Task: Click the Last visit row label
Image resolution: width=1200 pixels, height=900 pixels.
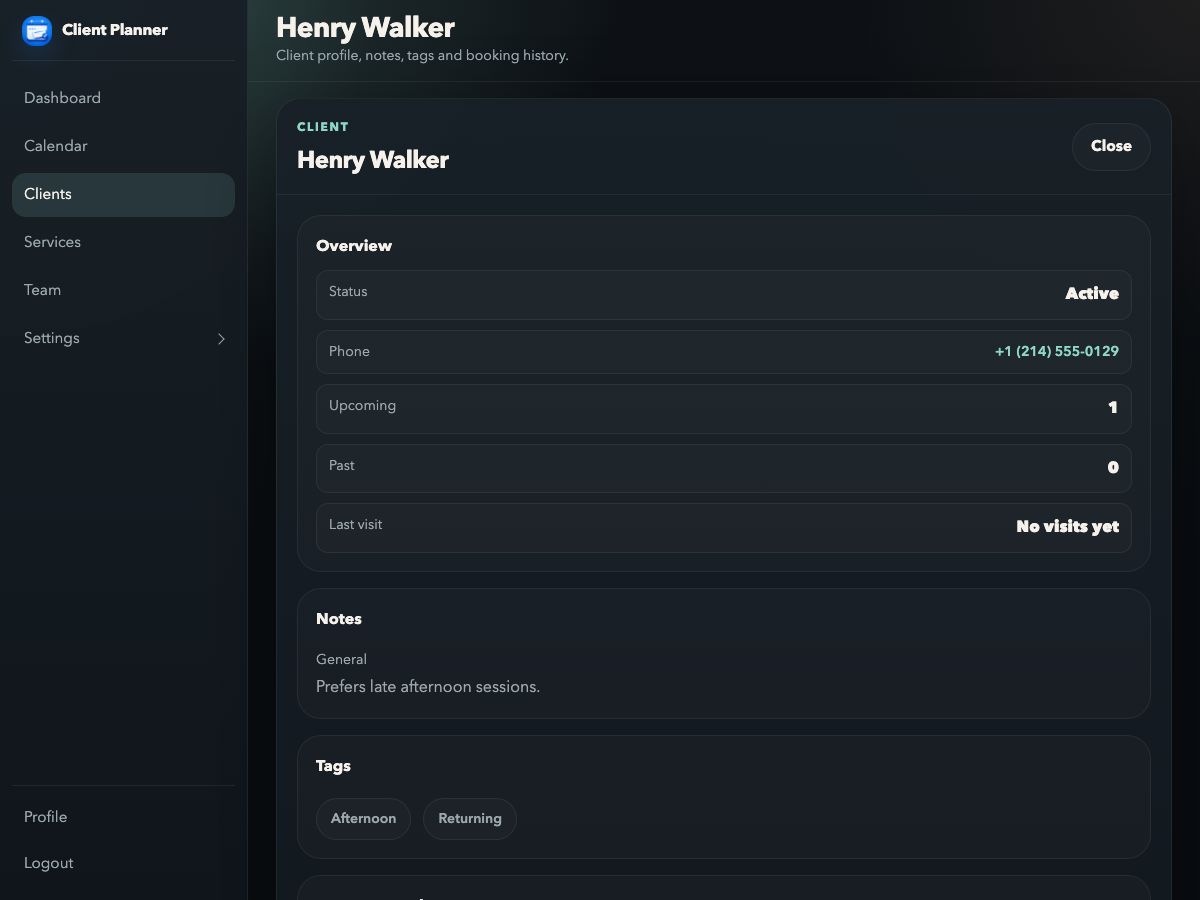Action: point(355,525)
